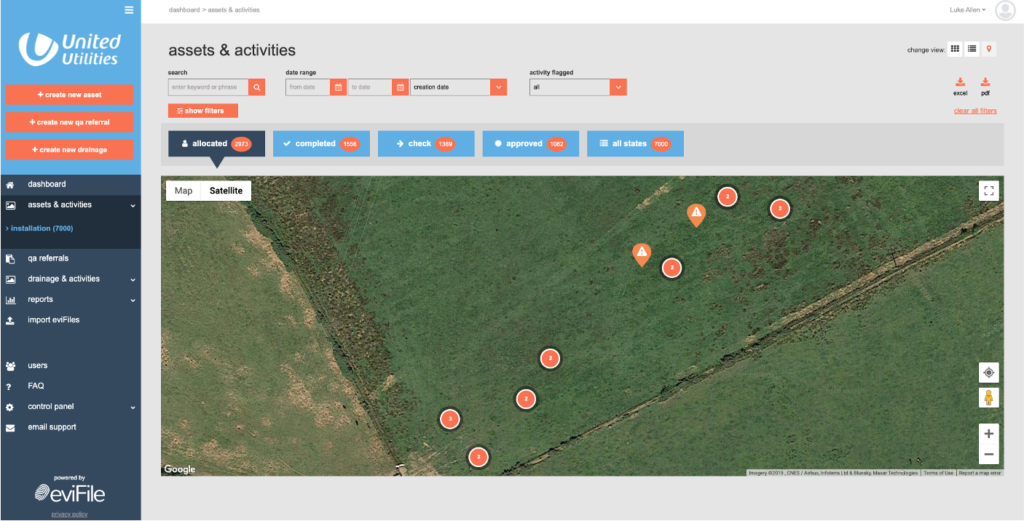The height and width of the screenshot is (521, 1024).
Task: Click the hamburger menu icon in sidebar
Action: [x=129, y=10]
